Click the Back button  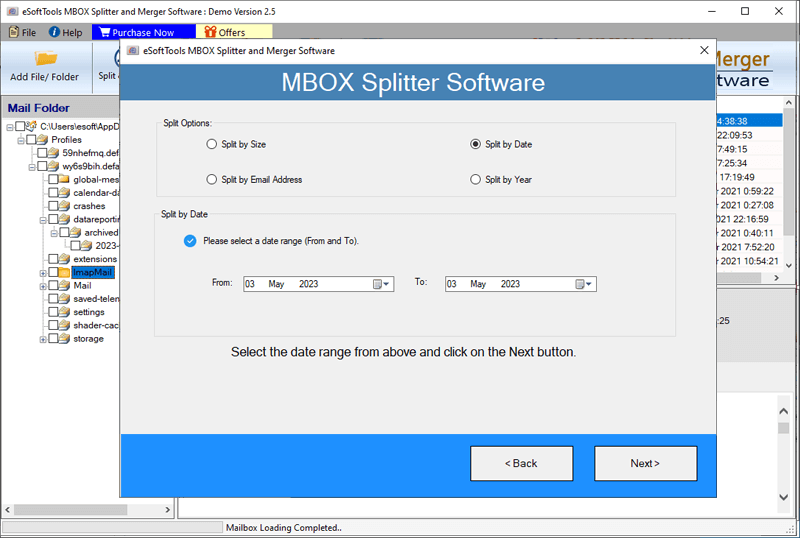click(521, 463)
